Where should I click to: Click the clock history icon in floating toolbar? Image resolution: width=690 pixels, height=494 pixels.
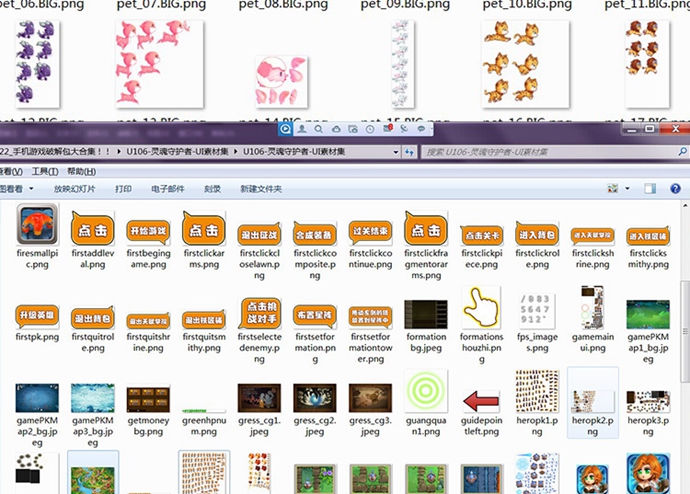pyautogui.click(x=370, y=129)
